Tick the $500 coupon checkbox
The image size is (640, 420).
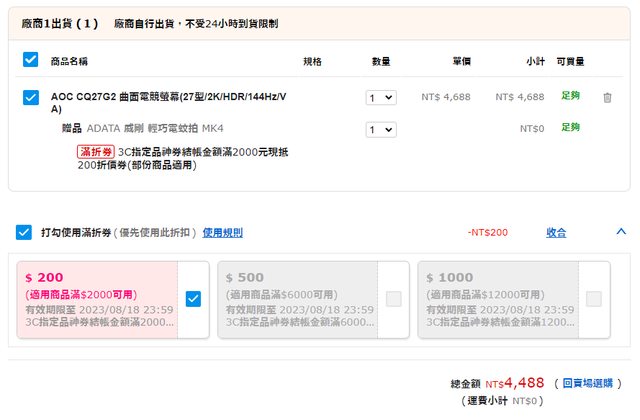[393, 298]
